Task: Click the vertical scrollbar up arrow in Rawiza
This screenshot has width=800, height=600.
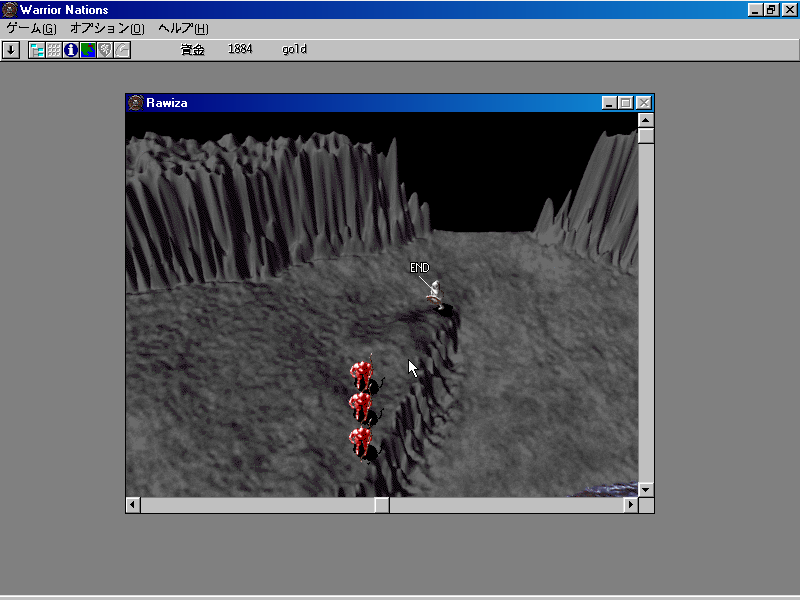Action: [x=645, y=120]
